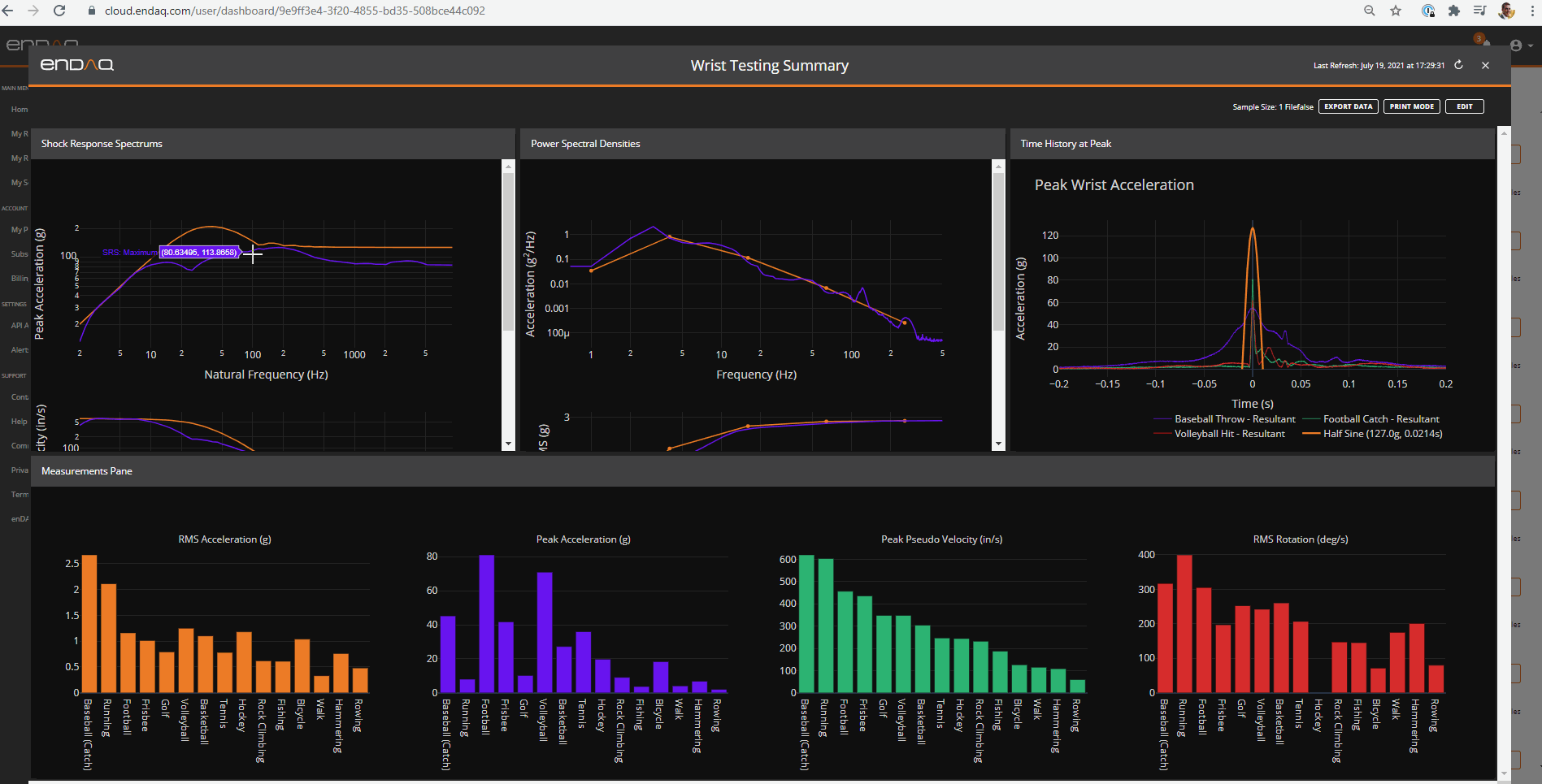Click down arrow of Power Spectral scrollbar
The width and height of the screenshot is (1542, 784).
click(x=998, y=444)
